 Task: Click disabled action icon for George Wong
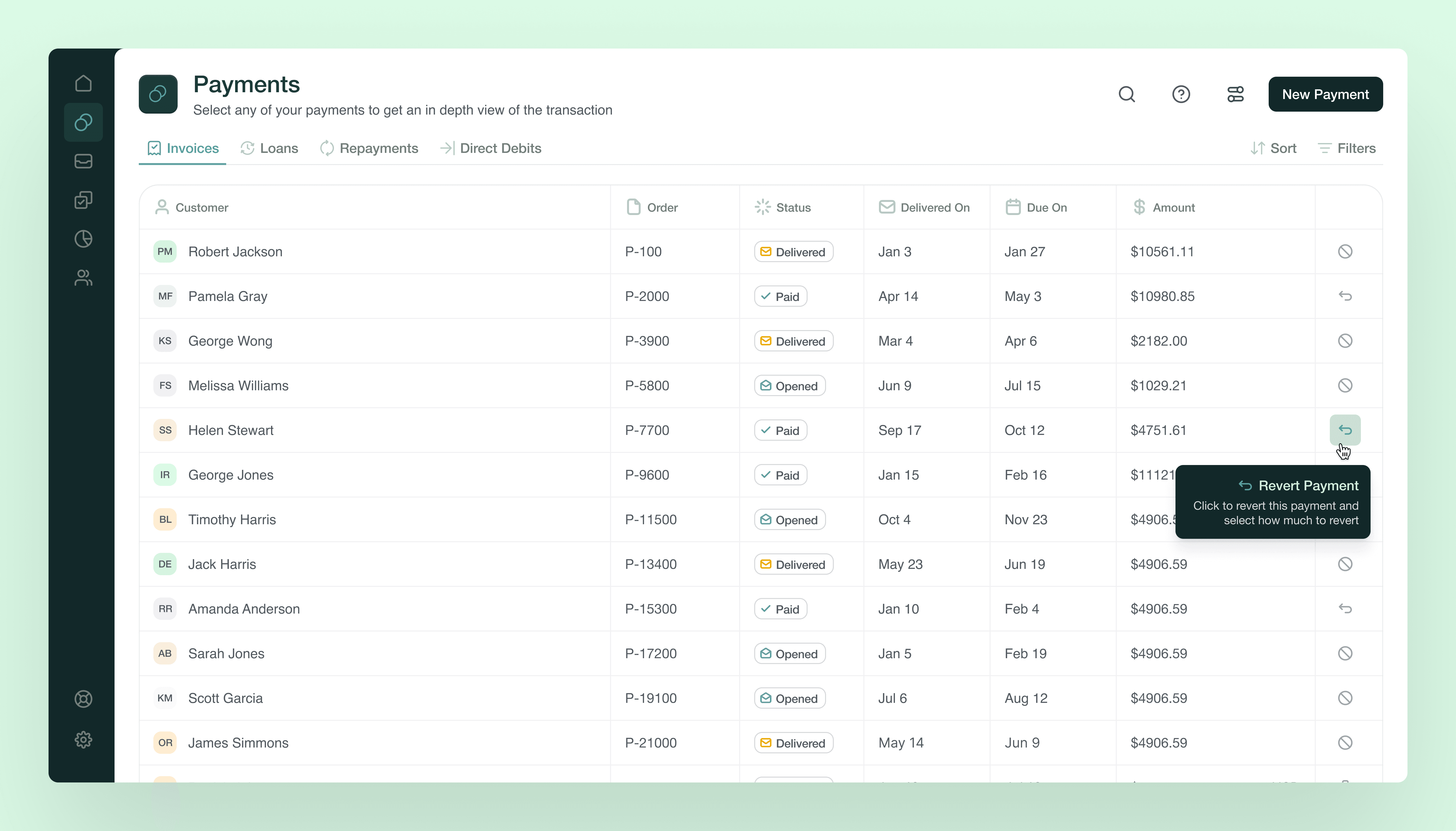coord(1345,341)
